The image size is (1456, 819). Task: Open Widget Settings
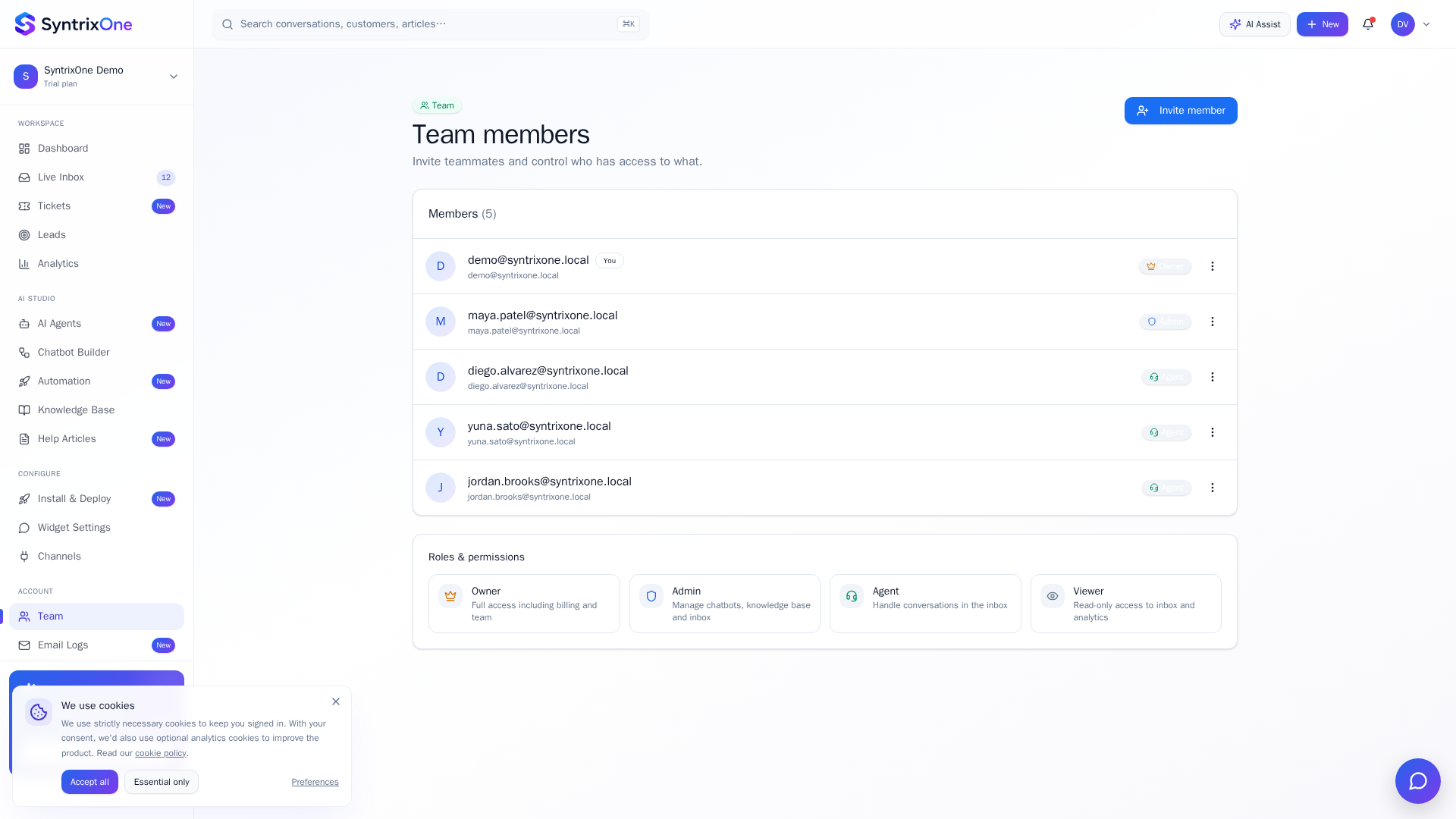96,528
